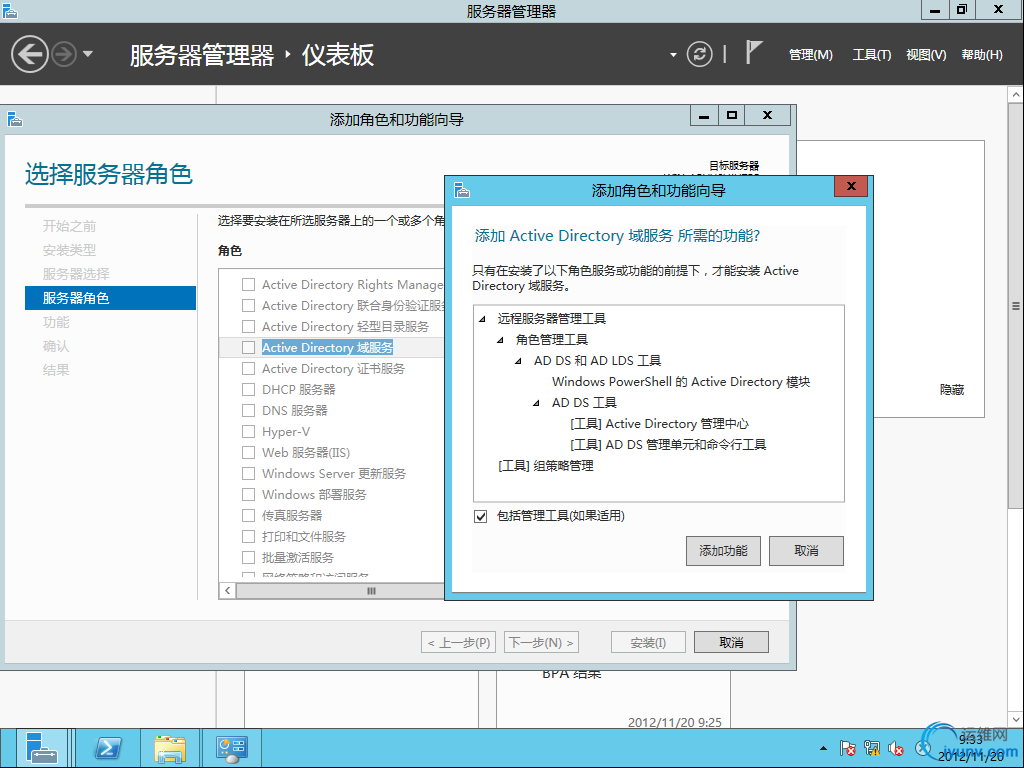Click the roles list horizontal scrollbar thumb
Screen dimensions: 1024x768
pos(340,591)
